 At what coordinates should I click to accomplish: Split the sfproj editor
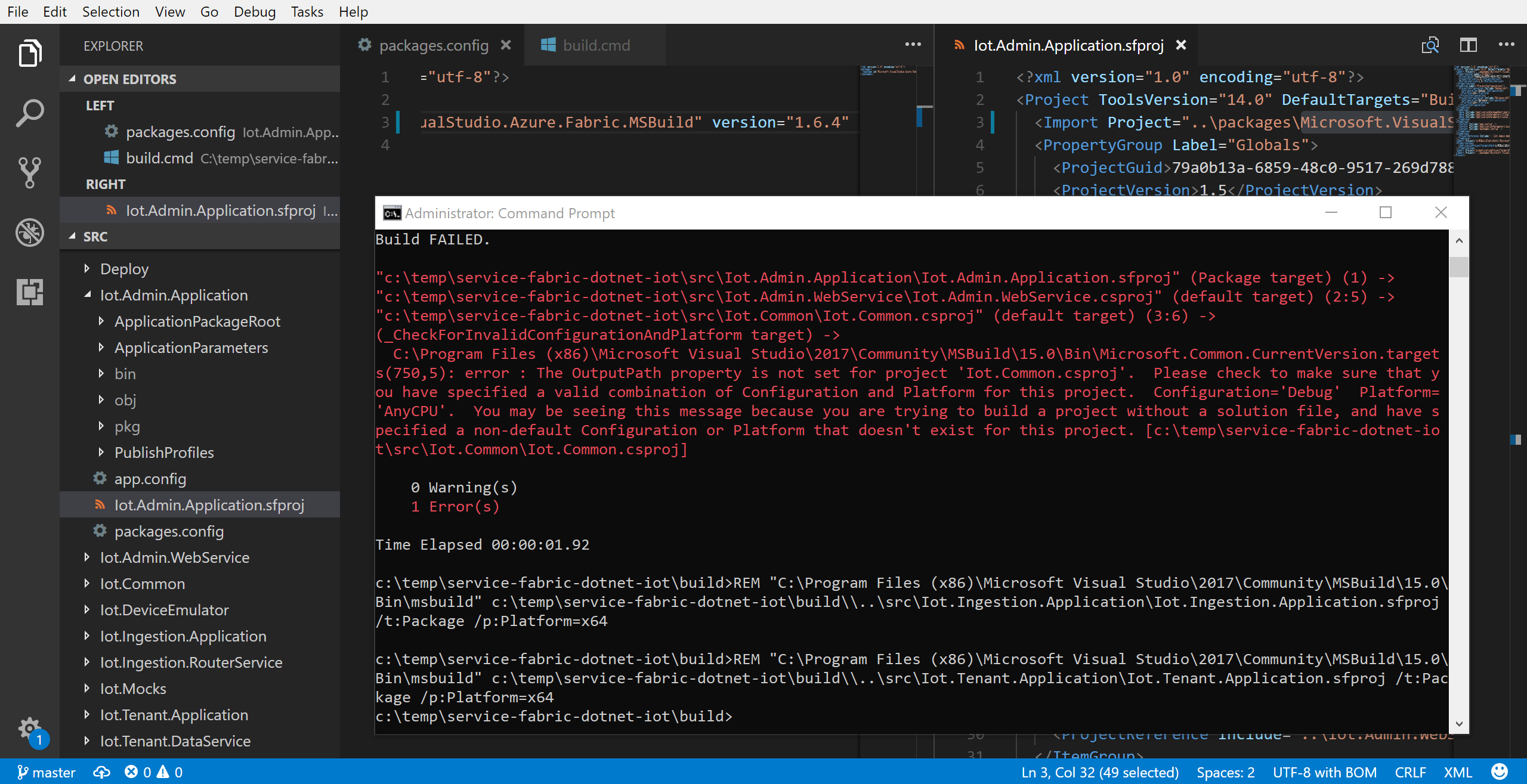click(x=1468, y=45)
